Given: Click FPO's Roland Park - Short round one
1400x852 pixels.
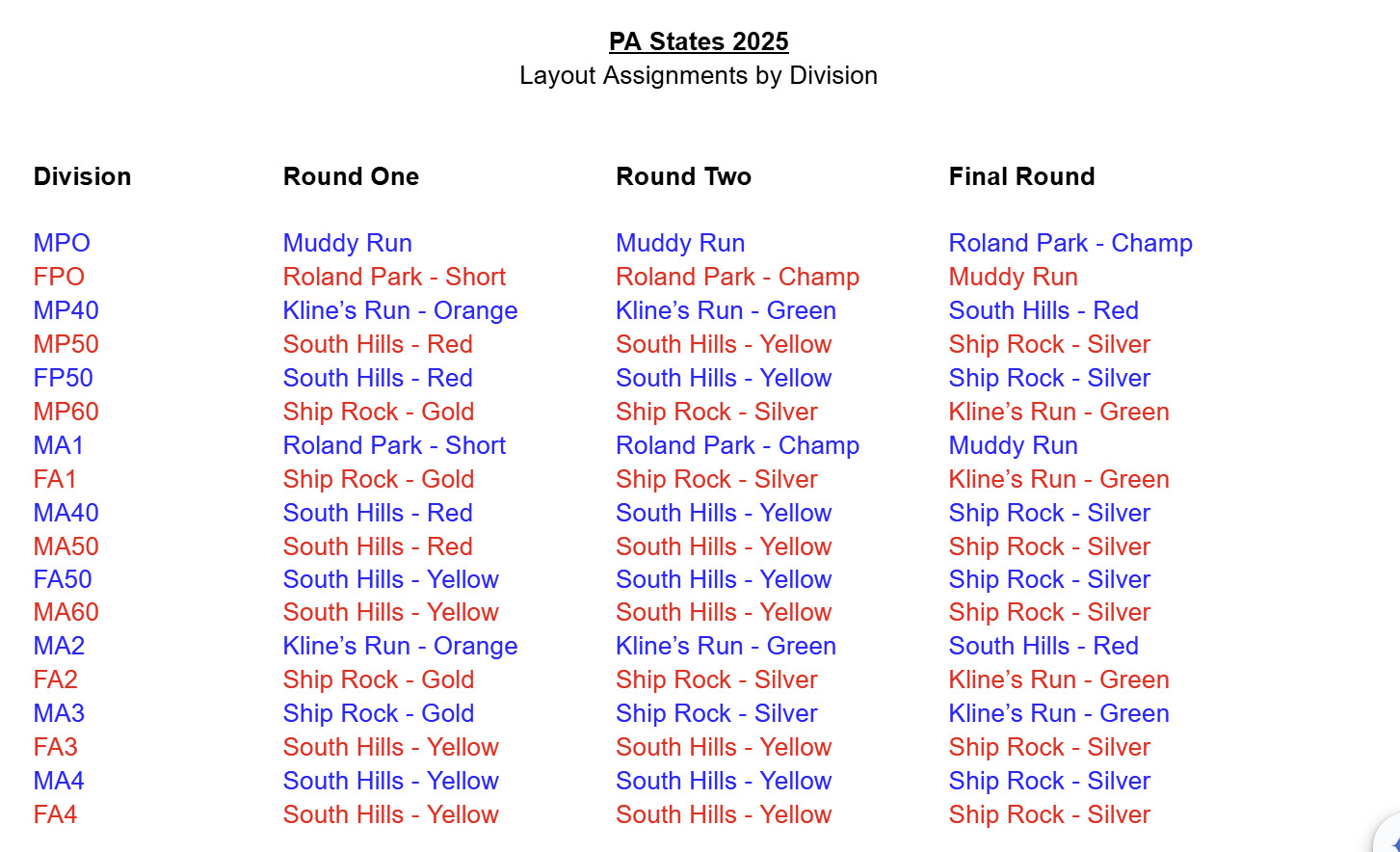Looking at the screenshot, I should (394, 277).
